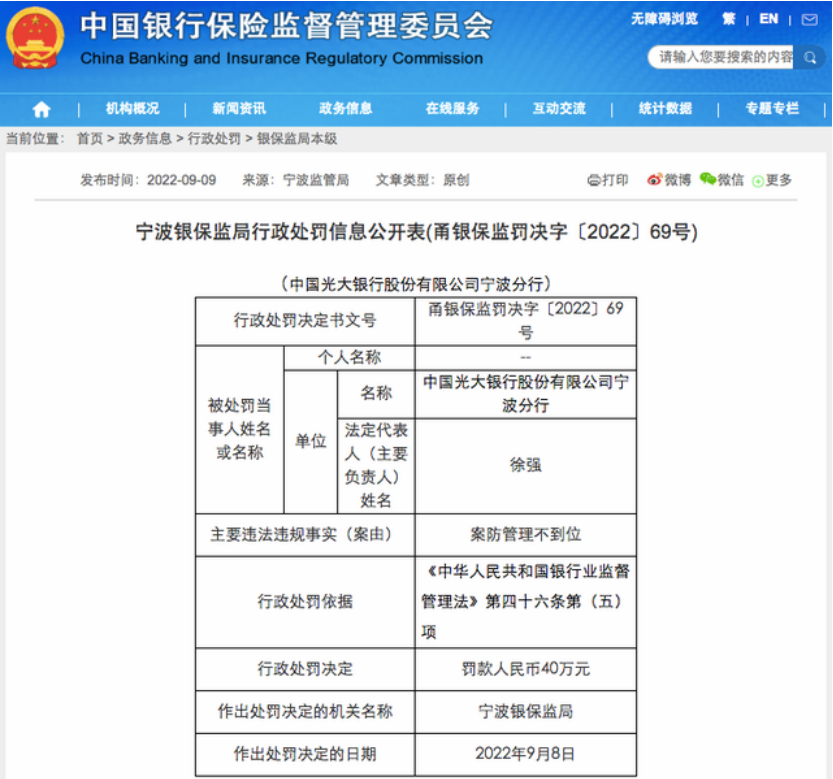Expand more sharing options 更多
833x779 pixels.
(772, 180)
